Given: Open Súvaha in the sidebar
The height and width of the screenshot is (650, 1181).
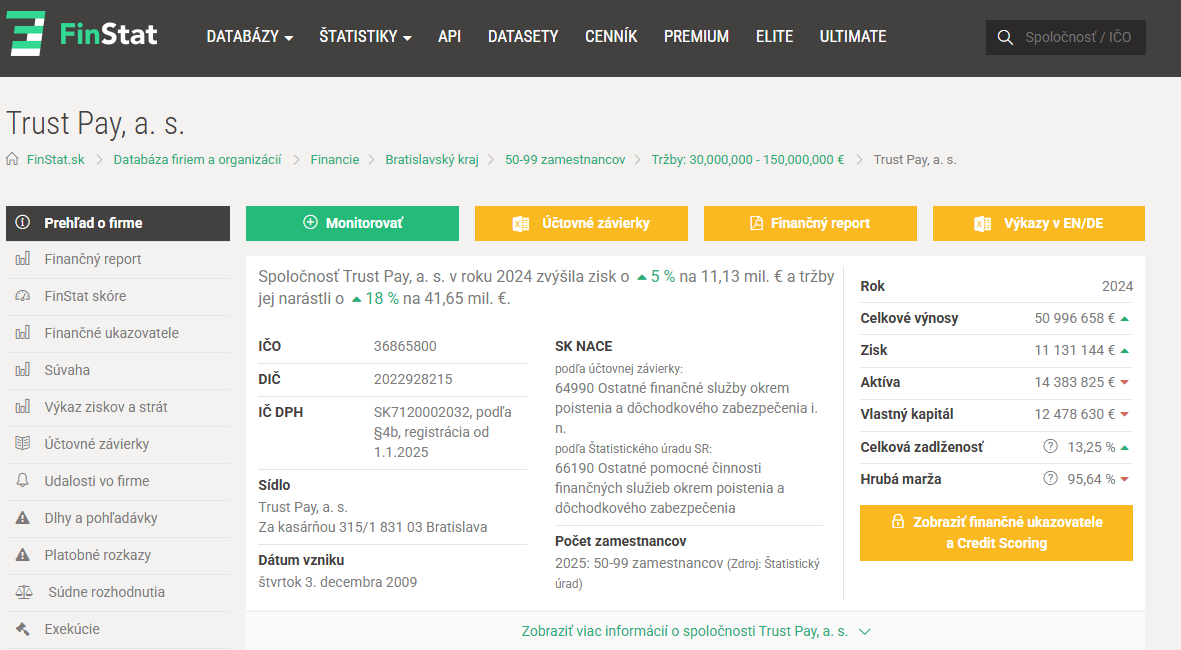Looking at the screenshot, I should tap(117, 370).
